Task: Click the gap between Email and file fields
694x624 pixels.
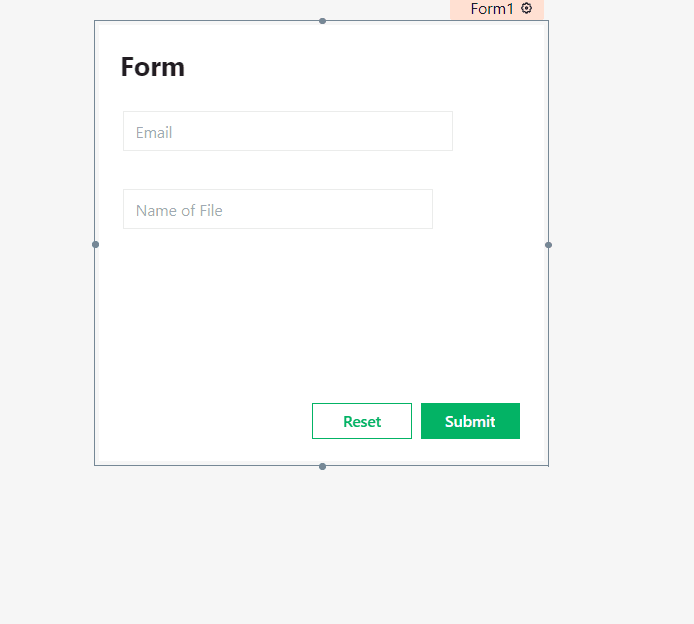Action: pyautogui.click(x=287, y=170)
